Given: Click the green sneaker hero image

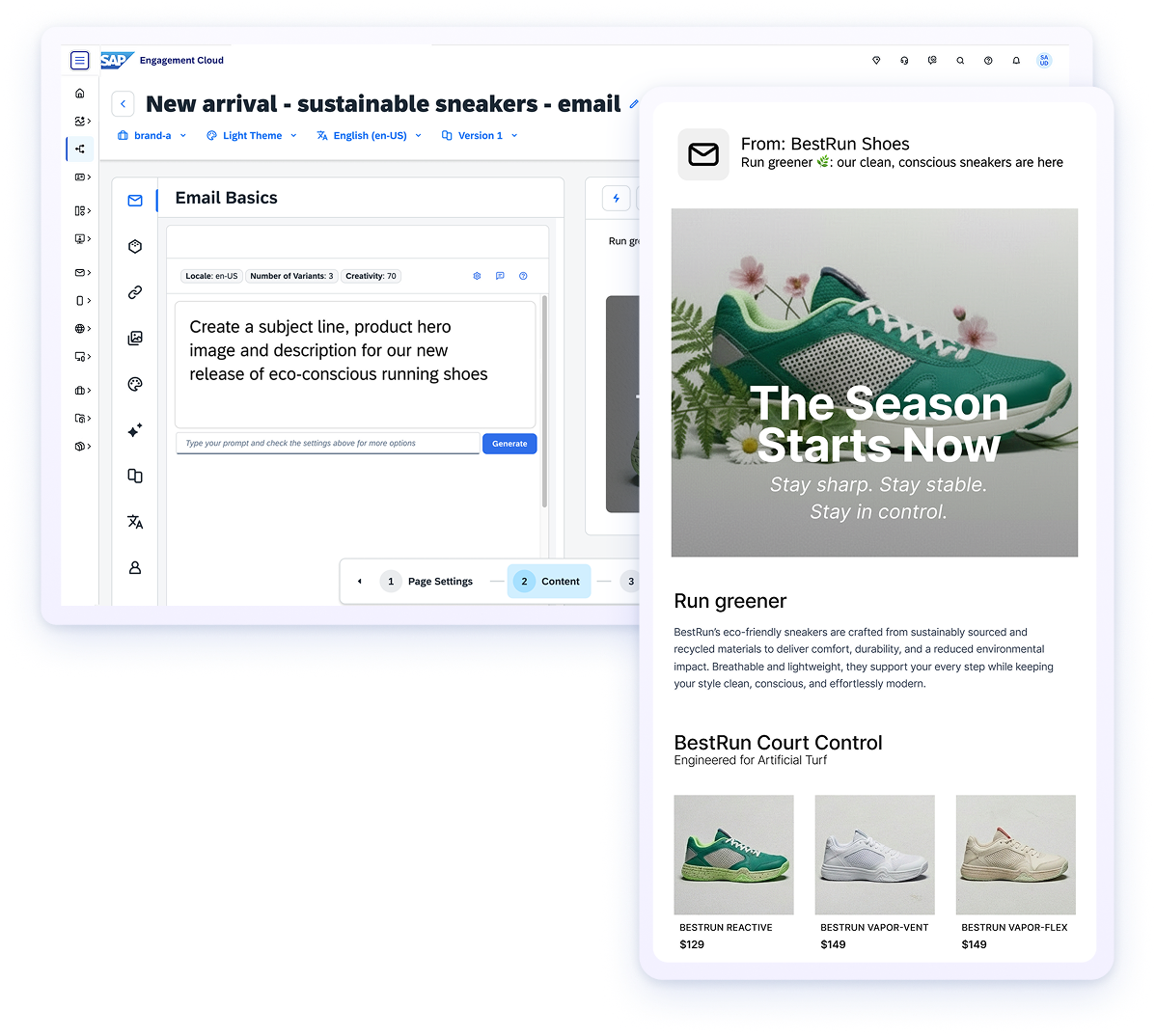Looking at the screenshot, I should click(x=874, y=382).
